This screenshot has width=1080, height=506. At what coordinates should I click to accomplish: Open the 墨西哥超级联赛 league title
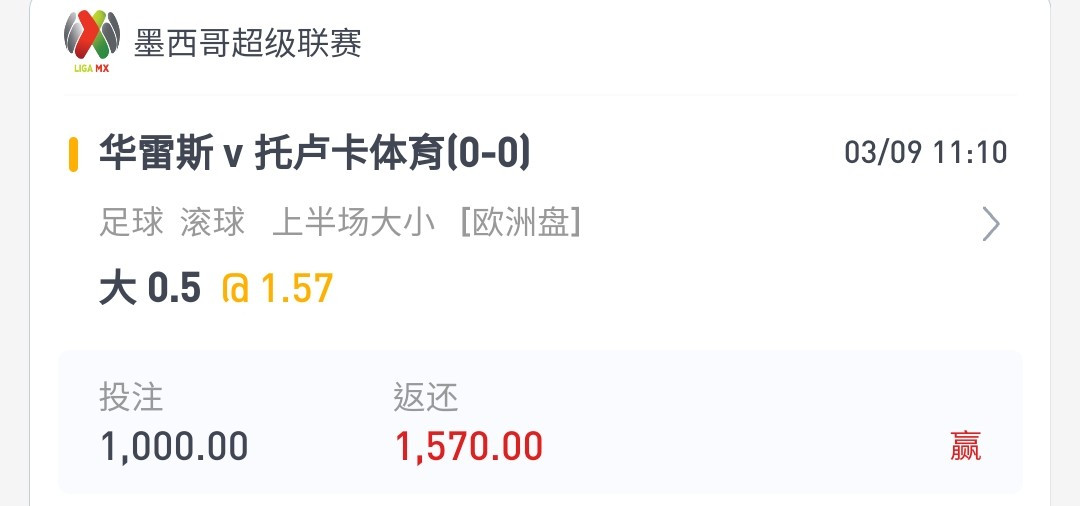click(x=247, y=44)
